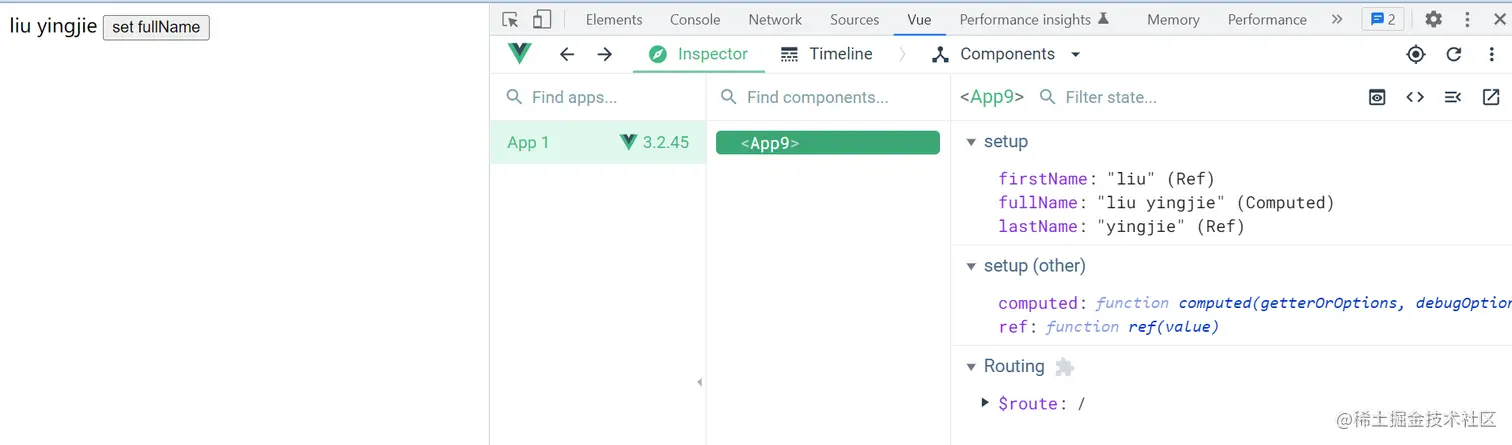
Task: Open Vue devtools three-dot menu
Action: tap(1491, 54)
